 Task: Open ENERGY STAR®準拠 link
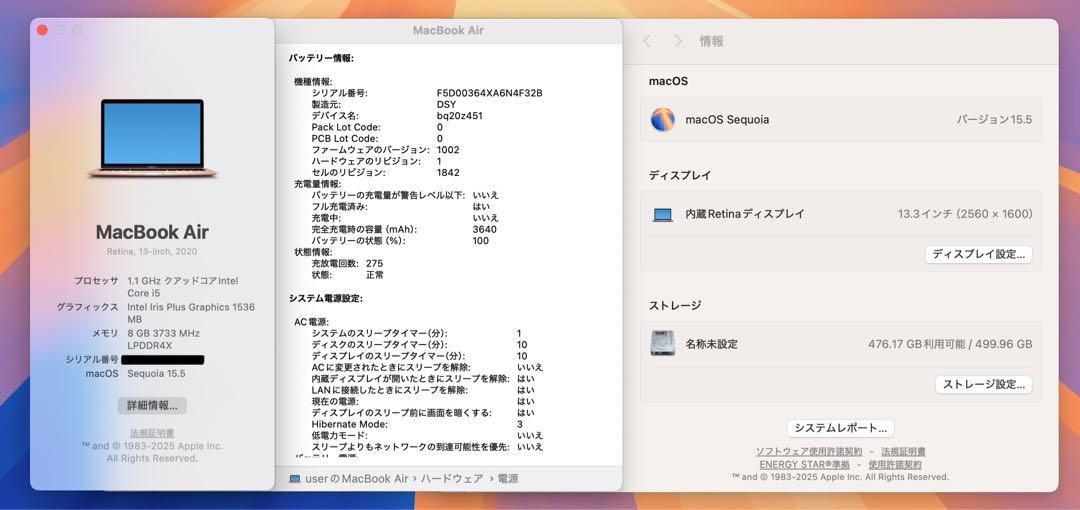804,465
